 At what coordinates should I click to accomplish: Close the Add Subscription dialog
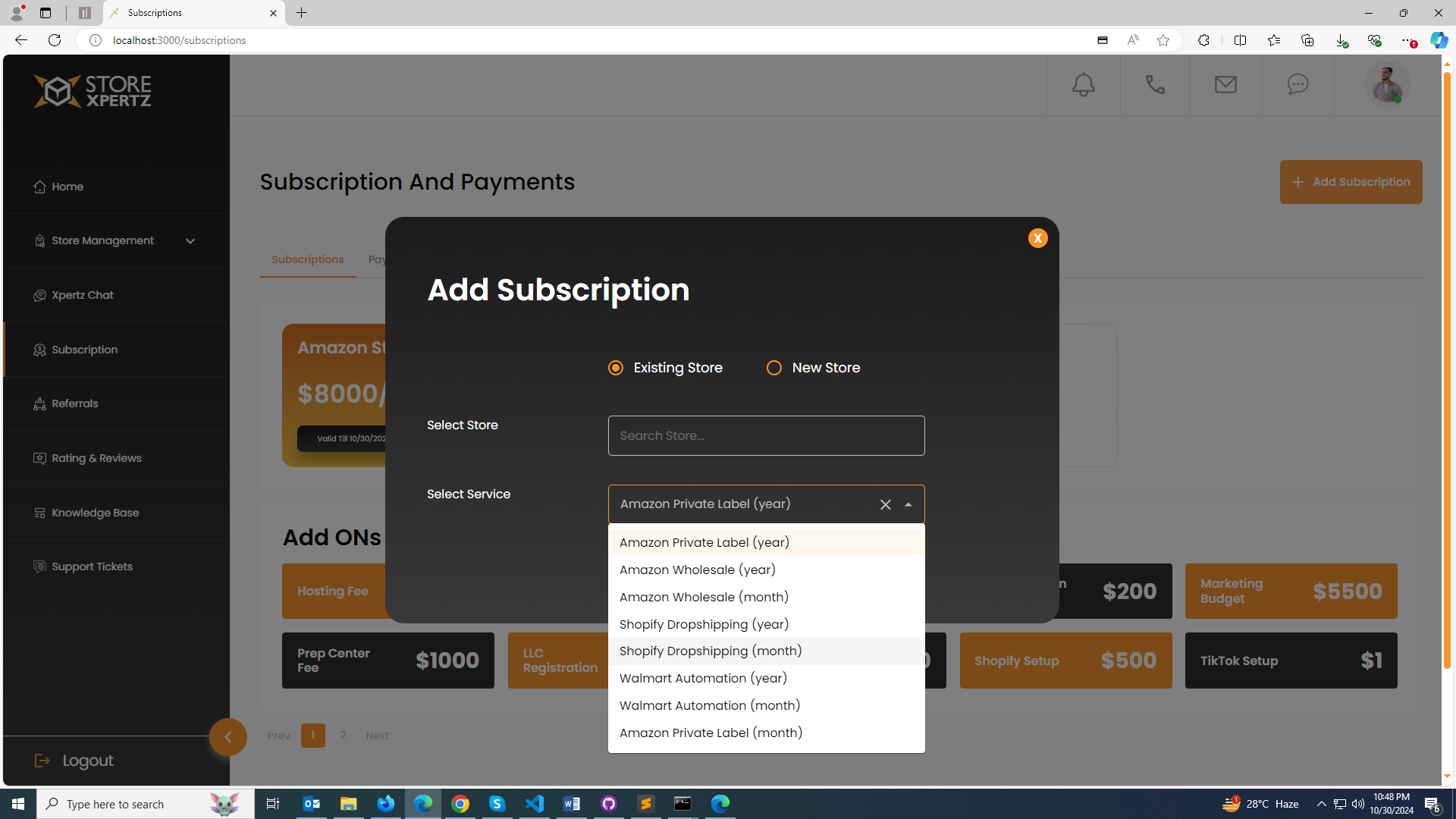(1037, 238)
